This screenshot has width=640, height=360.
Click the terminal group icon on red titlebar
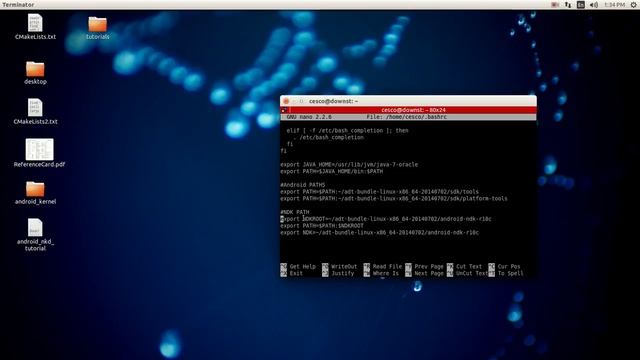284,110
